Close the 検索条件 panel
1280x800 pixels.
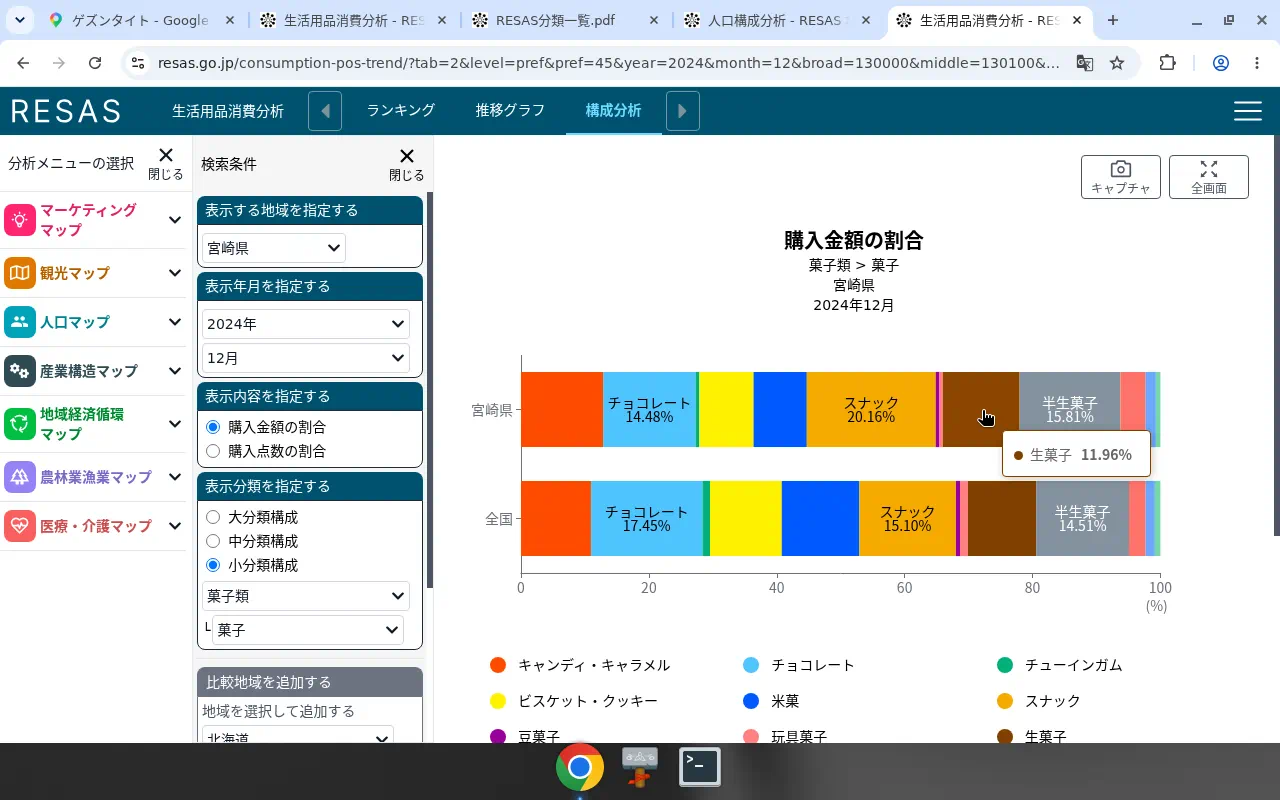pos(407,164)
